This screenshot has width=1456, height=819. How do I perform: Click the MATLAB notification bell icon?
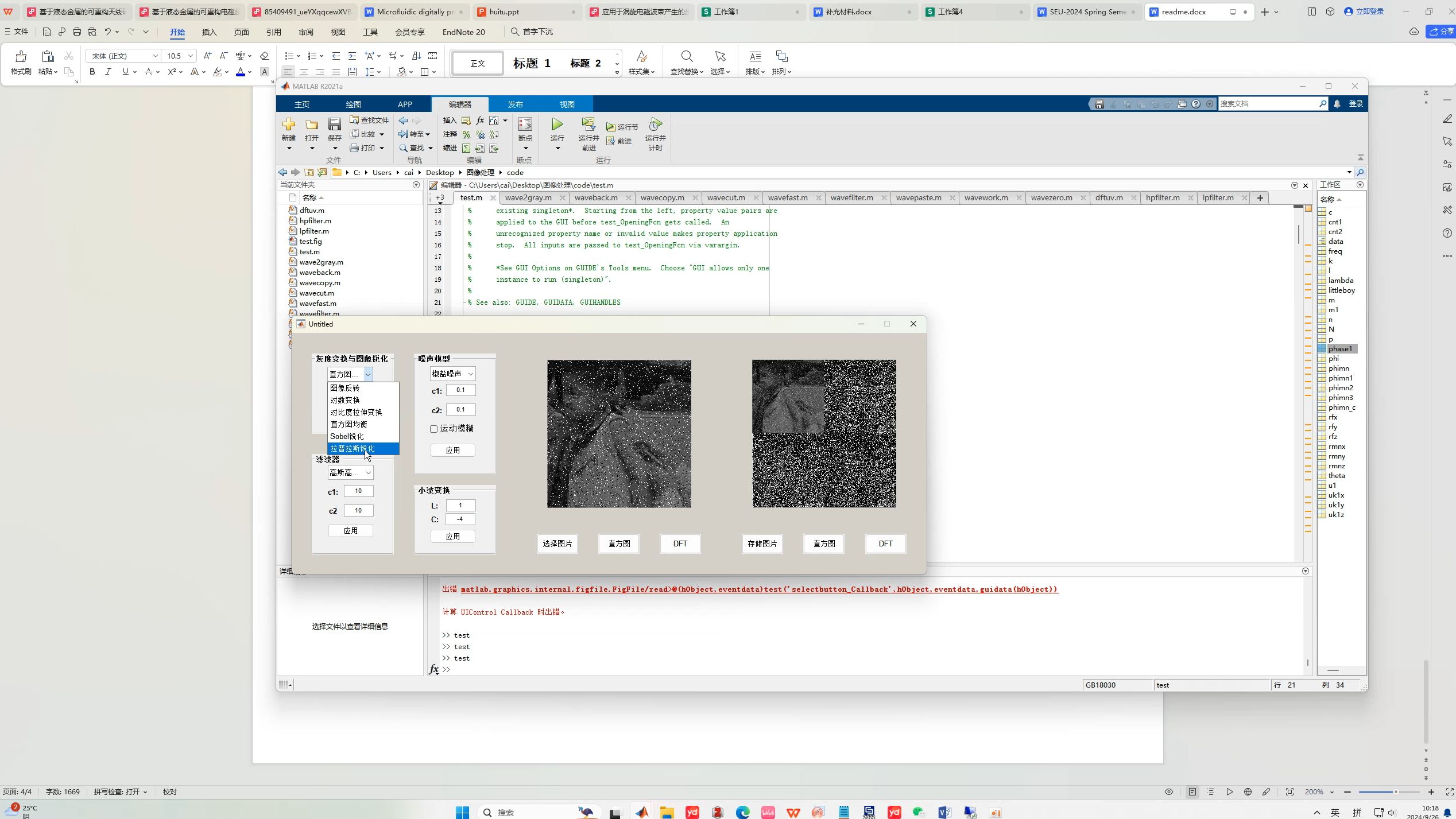point(1337,104)
